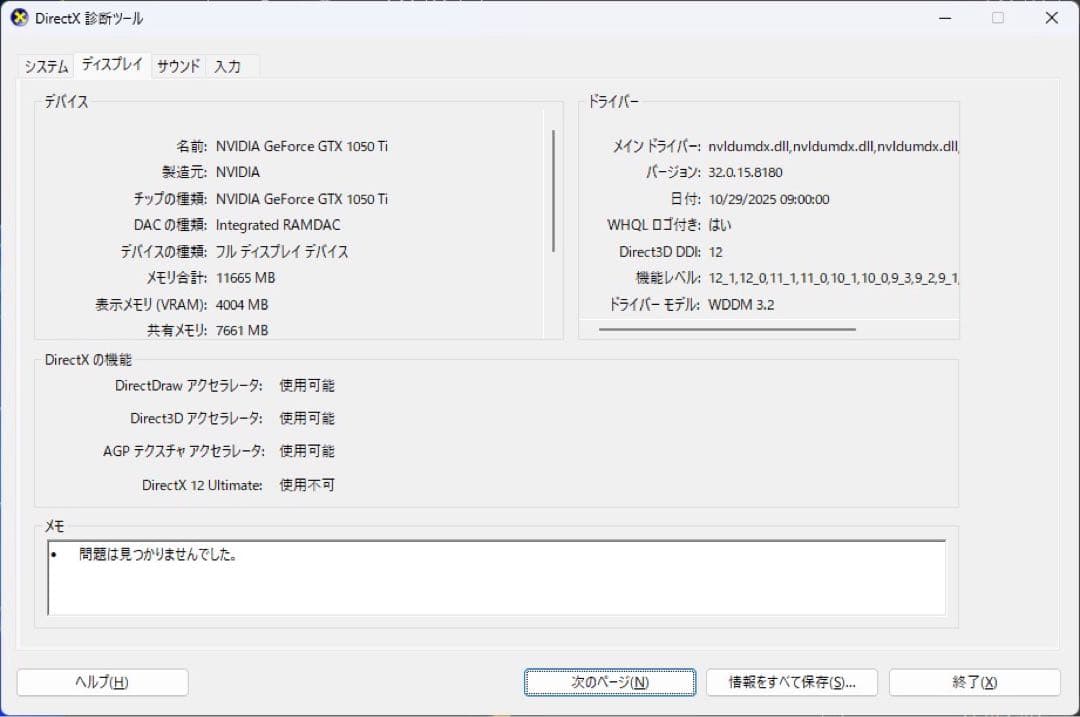
Task: Select the device name NVIDIA GeForce GTX 1050 Ti
Action: point(302,146)
